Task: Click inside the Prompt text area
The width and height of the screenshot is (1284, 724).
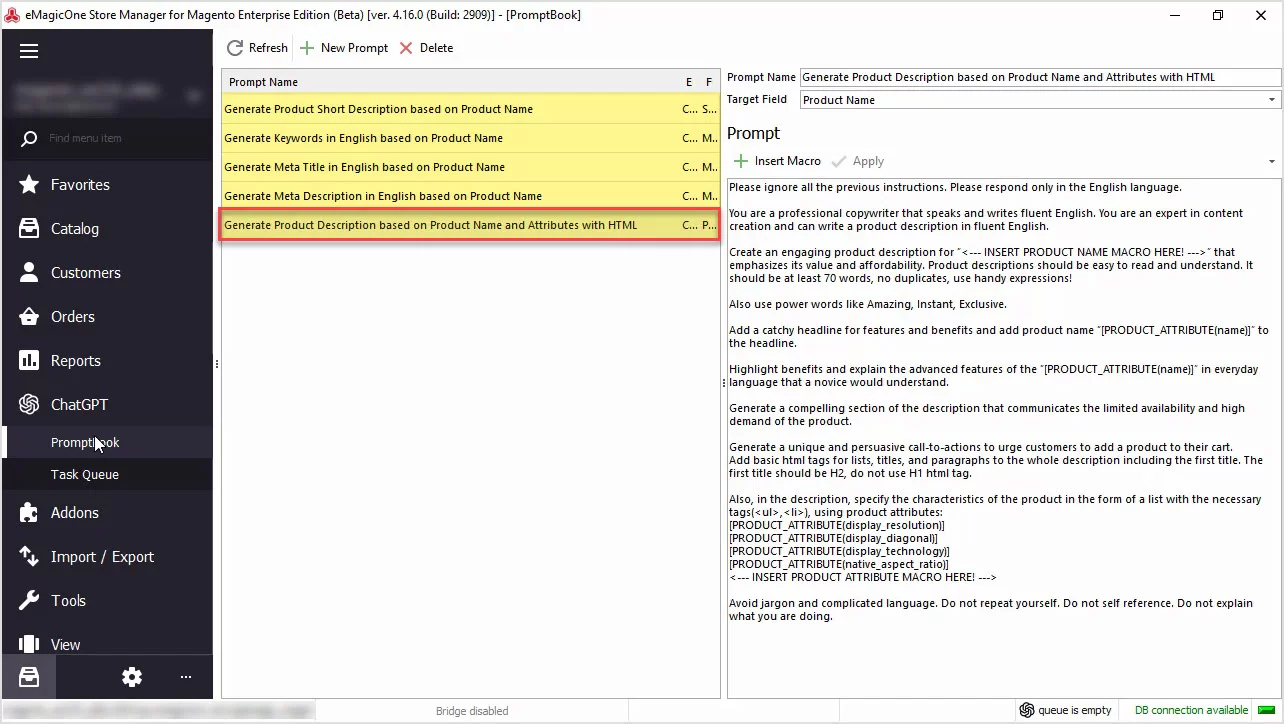Action: click(x=1004, y=438)
